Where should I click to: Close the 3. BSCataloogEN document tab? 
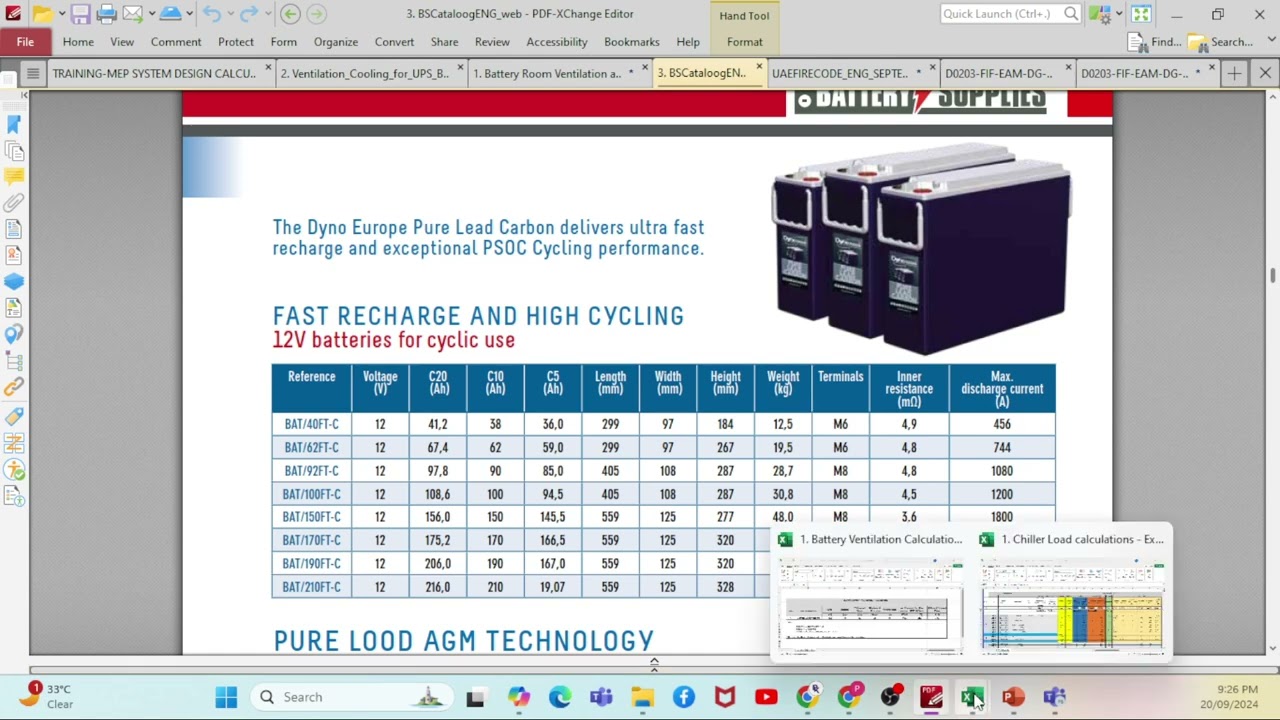(759, 68)
